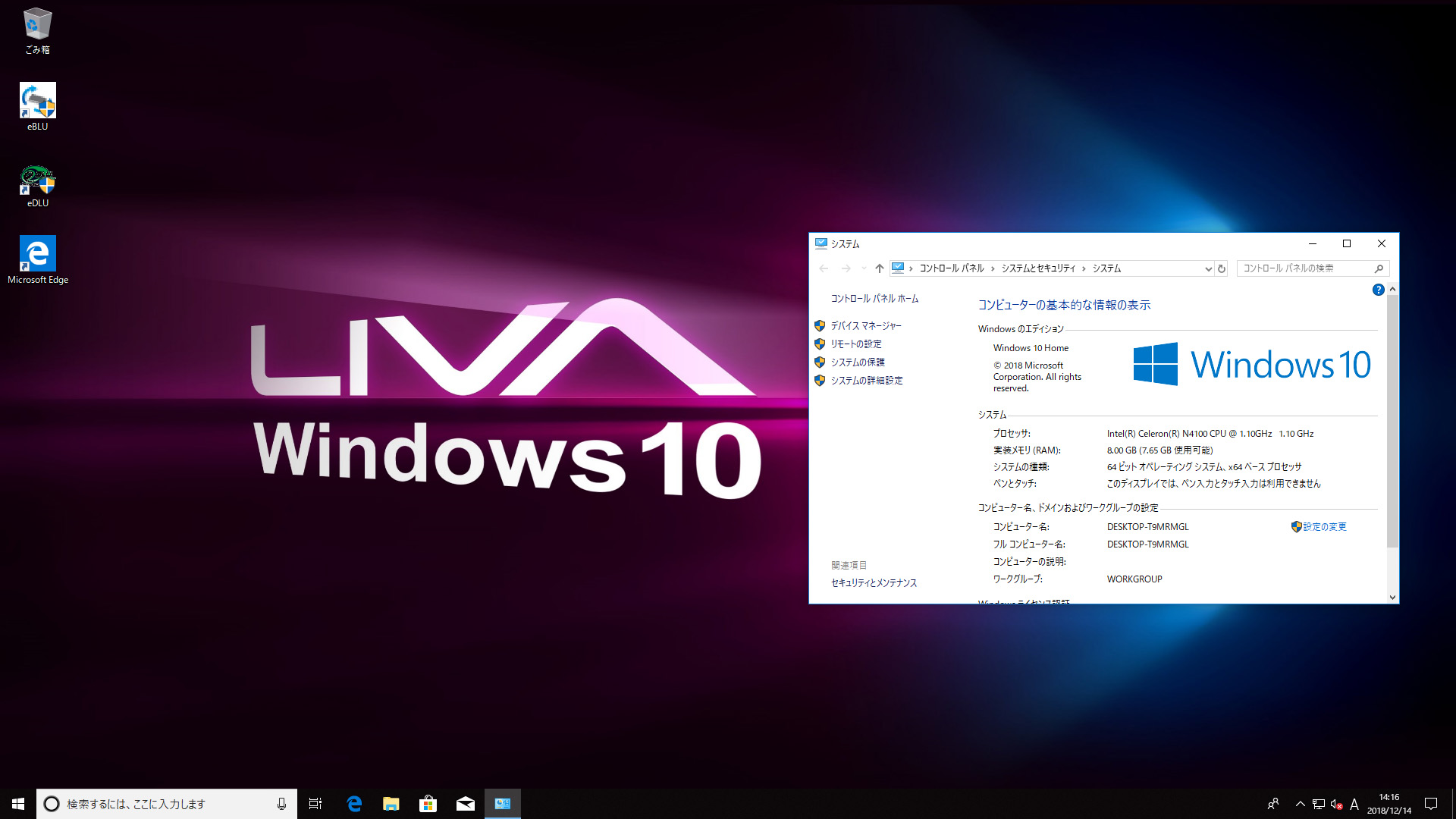Select the コントロール パネル breadcrumb

click(x=951, y=268)
